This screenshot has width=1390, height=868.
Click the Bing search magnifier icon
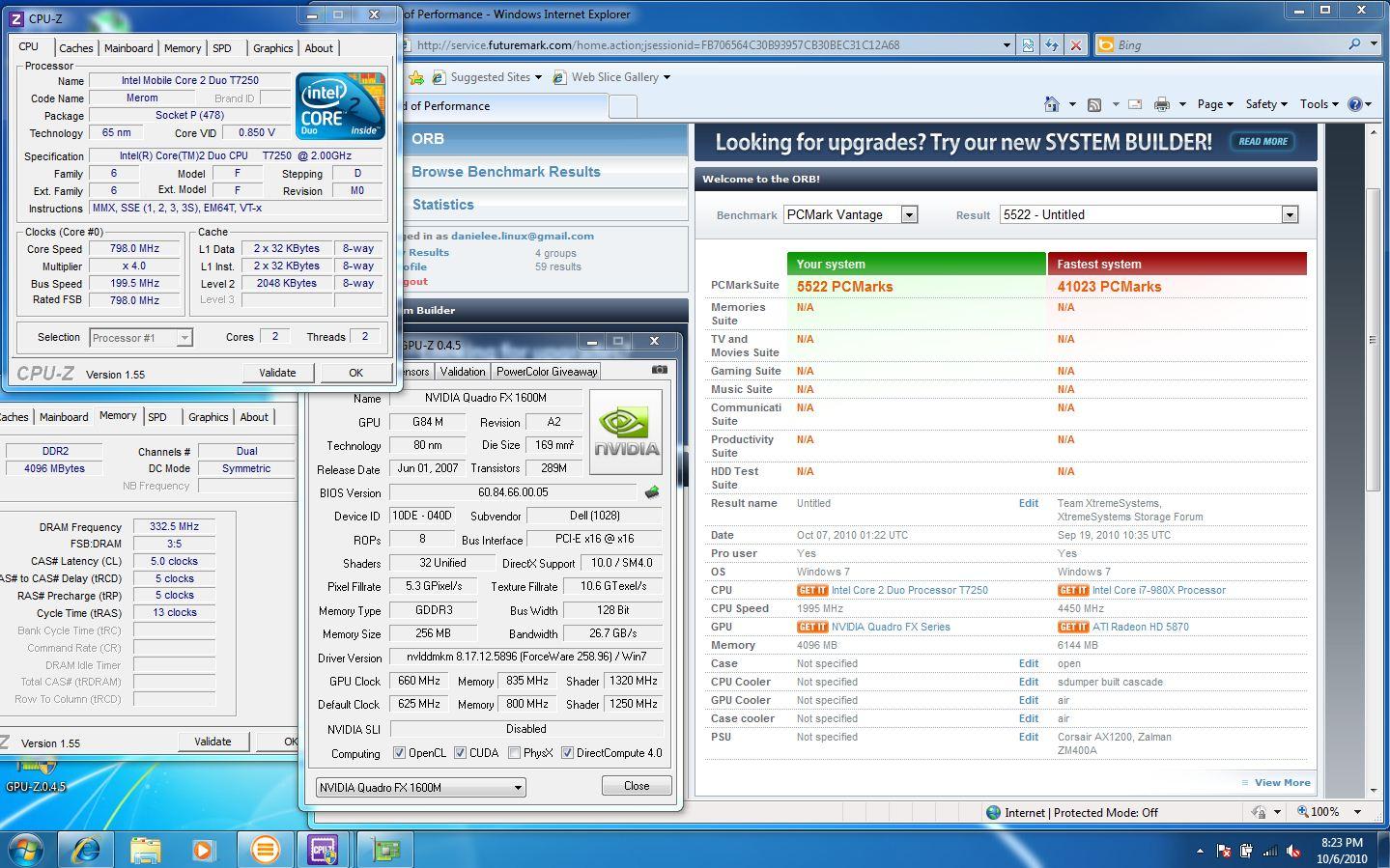click(x=1354, y=44)
